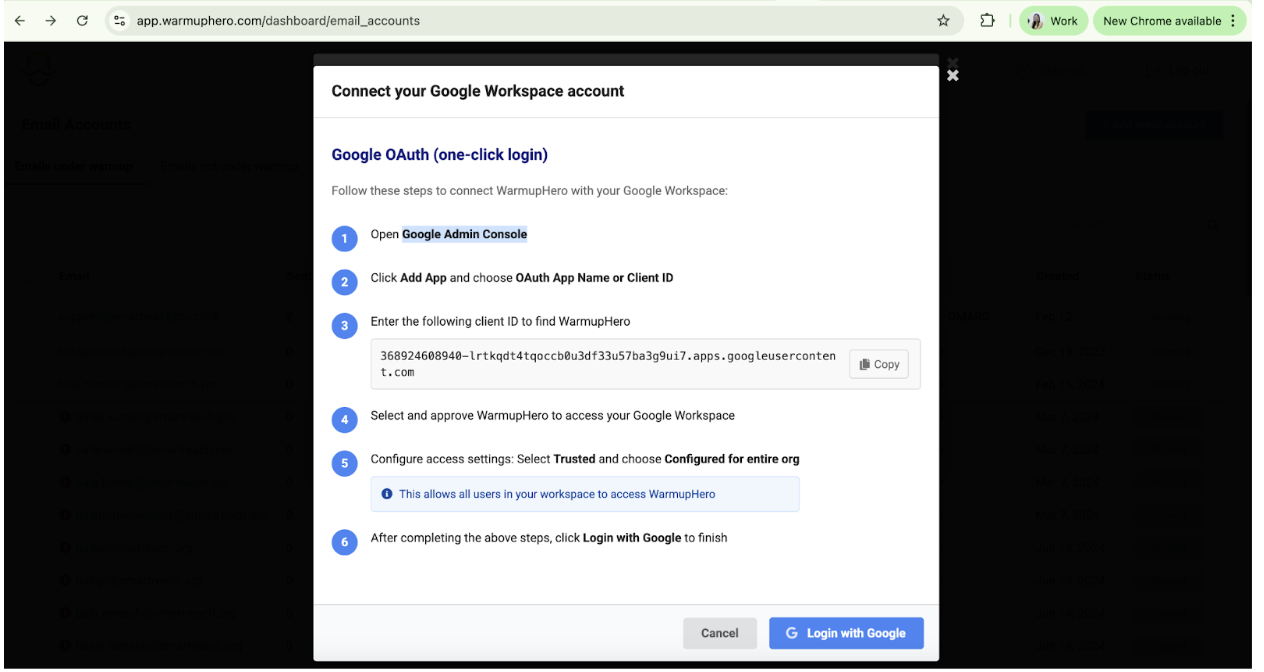The image size is (1264, 672).
Task: Click the Configure access settings step text
Action: 584,459
